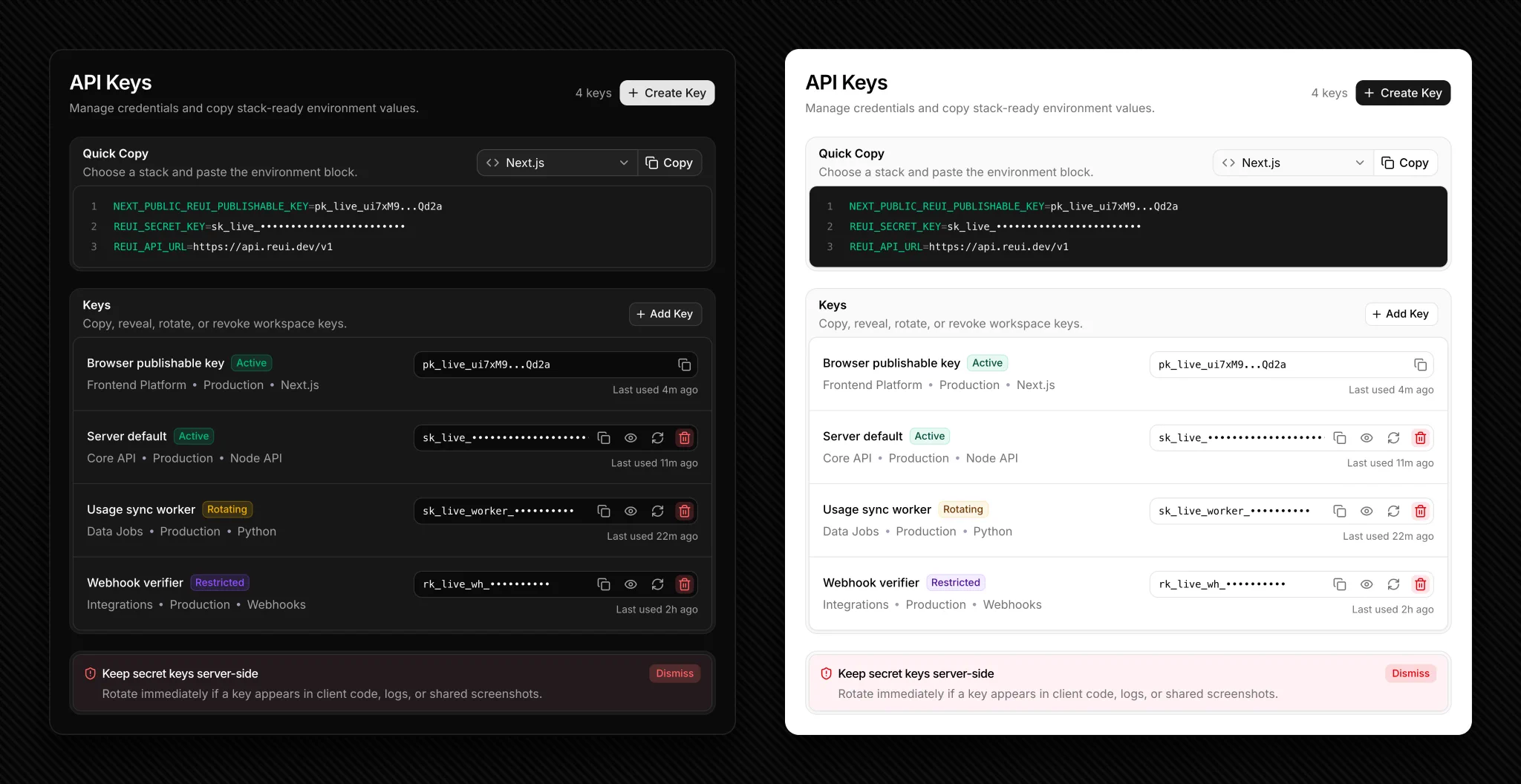
Task: Open the Next.js stack dropdown in light panel
Action: point(1293,163)
